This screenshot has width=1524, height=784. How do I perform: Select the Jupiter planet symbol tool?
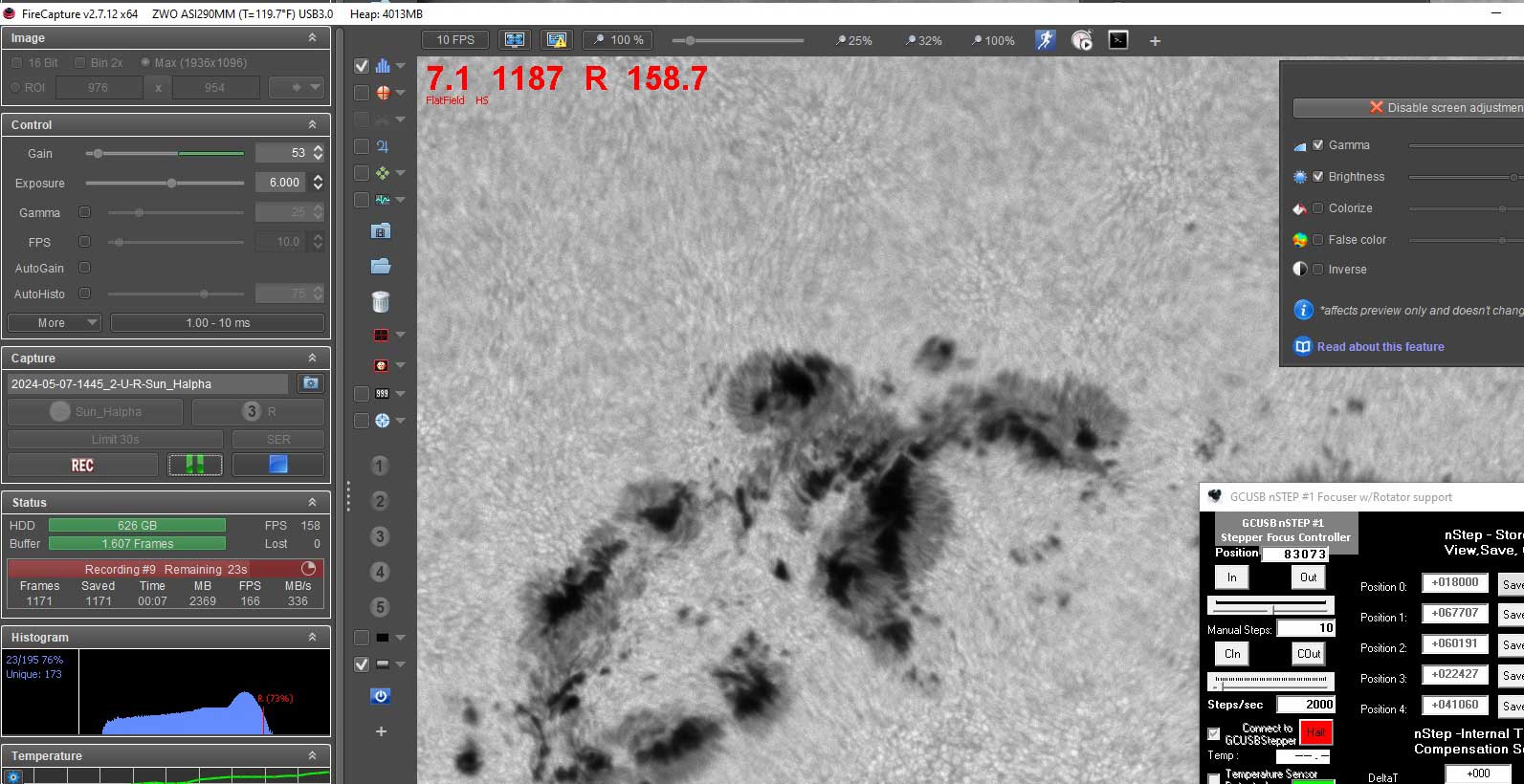[x=383, y=146]
